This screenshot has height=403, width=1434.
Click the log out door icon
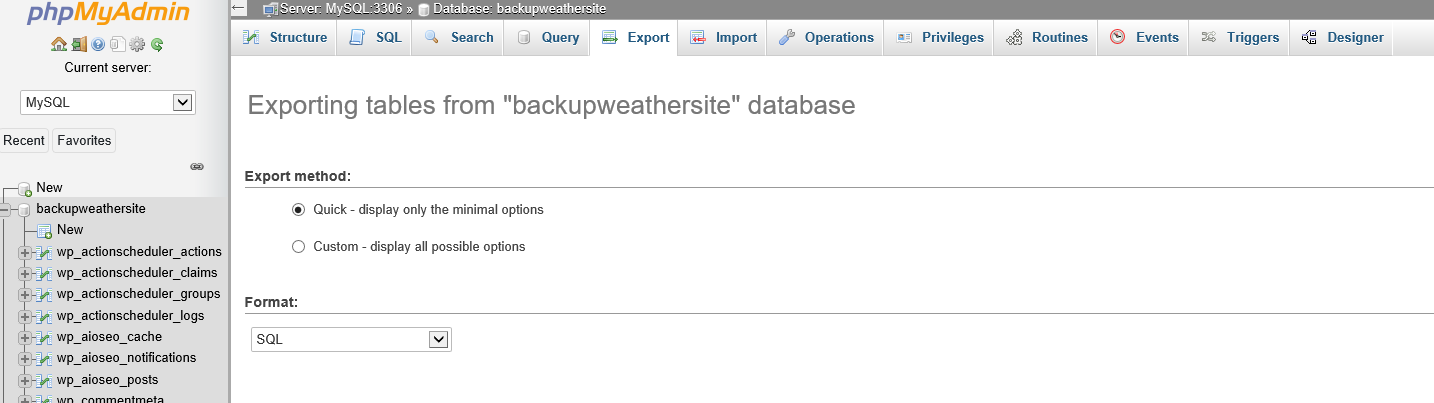pos(78,44)
